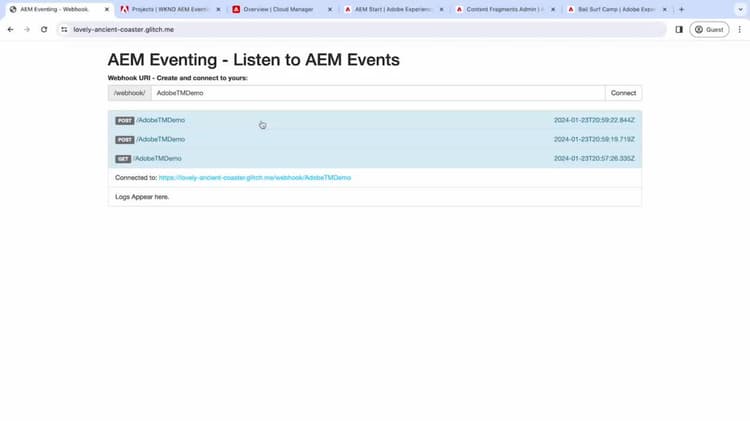Open a new tab with plus icon
Image resolution: width=750 pixels, height=421 pixels.
(x=682, y=10)
